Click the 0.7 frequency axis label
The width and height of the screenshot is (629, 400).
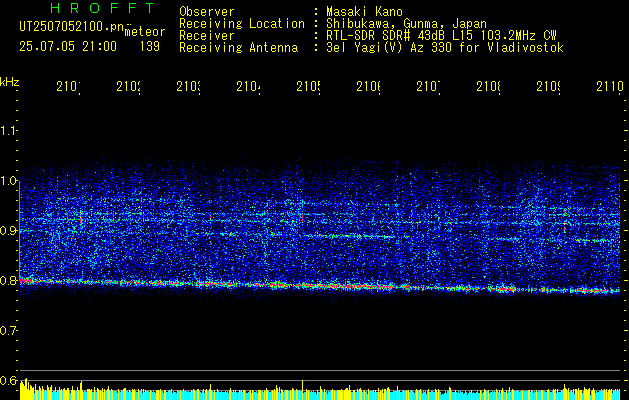(8, 331)
